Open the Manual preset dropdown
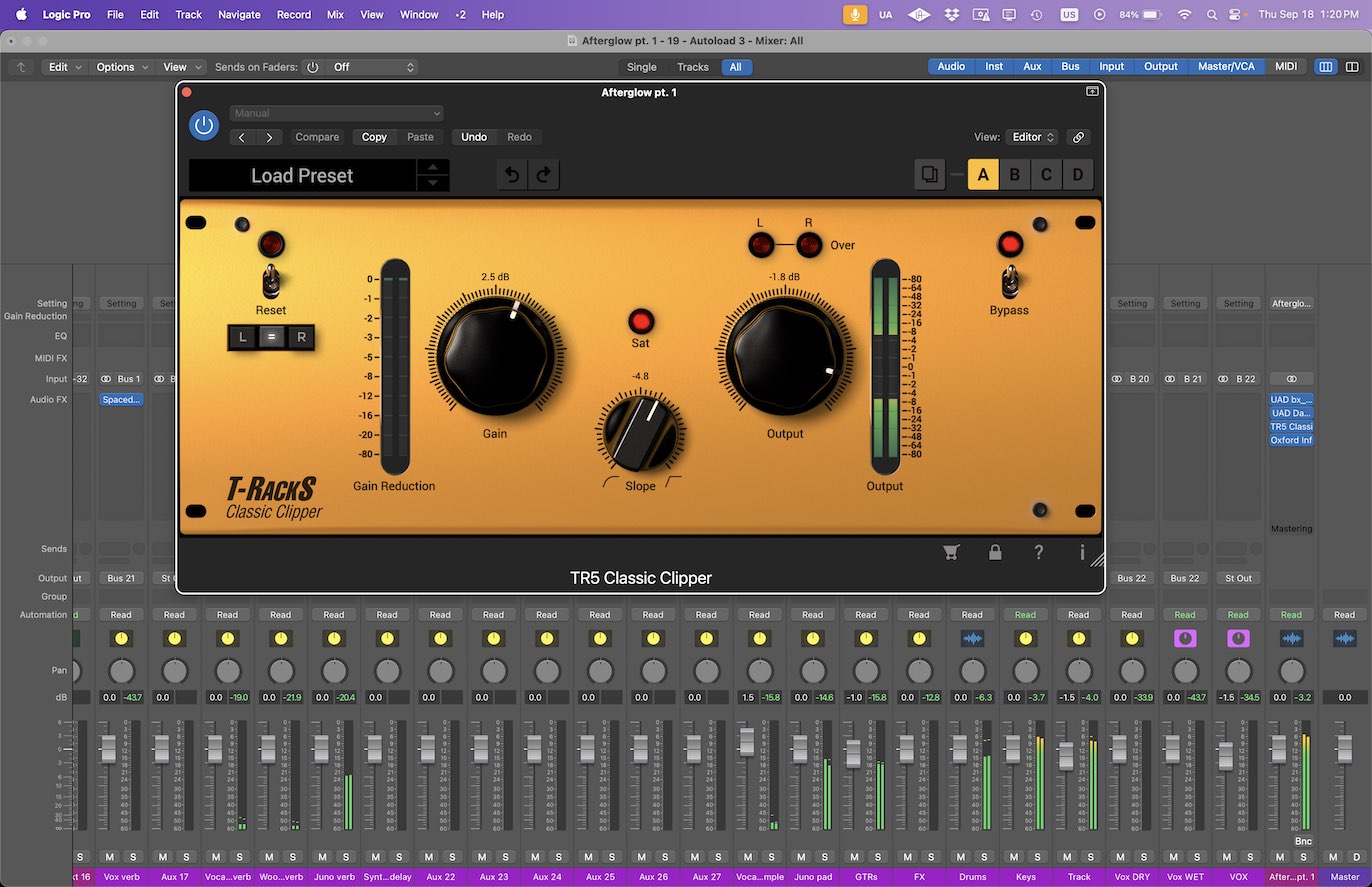Screen dimensions: 1372x887 pyautogui.click(x=336, y=112)
